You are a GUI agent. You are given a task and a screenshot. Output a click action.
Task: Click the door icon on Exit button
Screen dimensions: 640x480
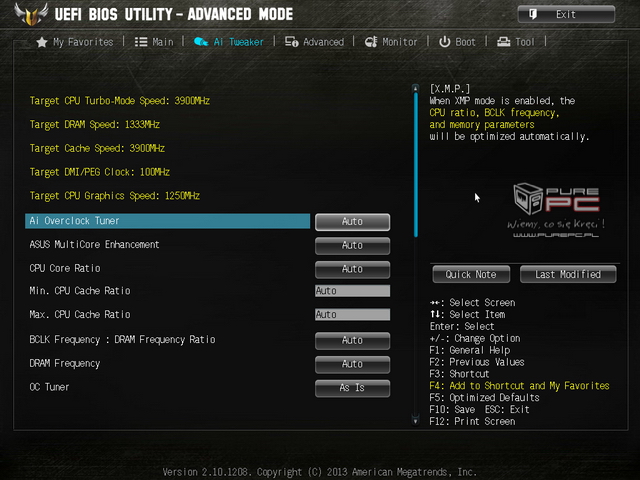[533, 14]
